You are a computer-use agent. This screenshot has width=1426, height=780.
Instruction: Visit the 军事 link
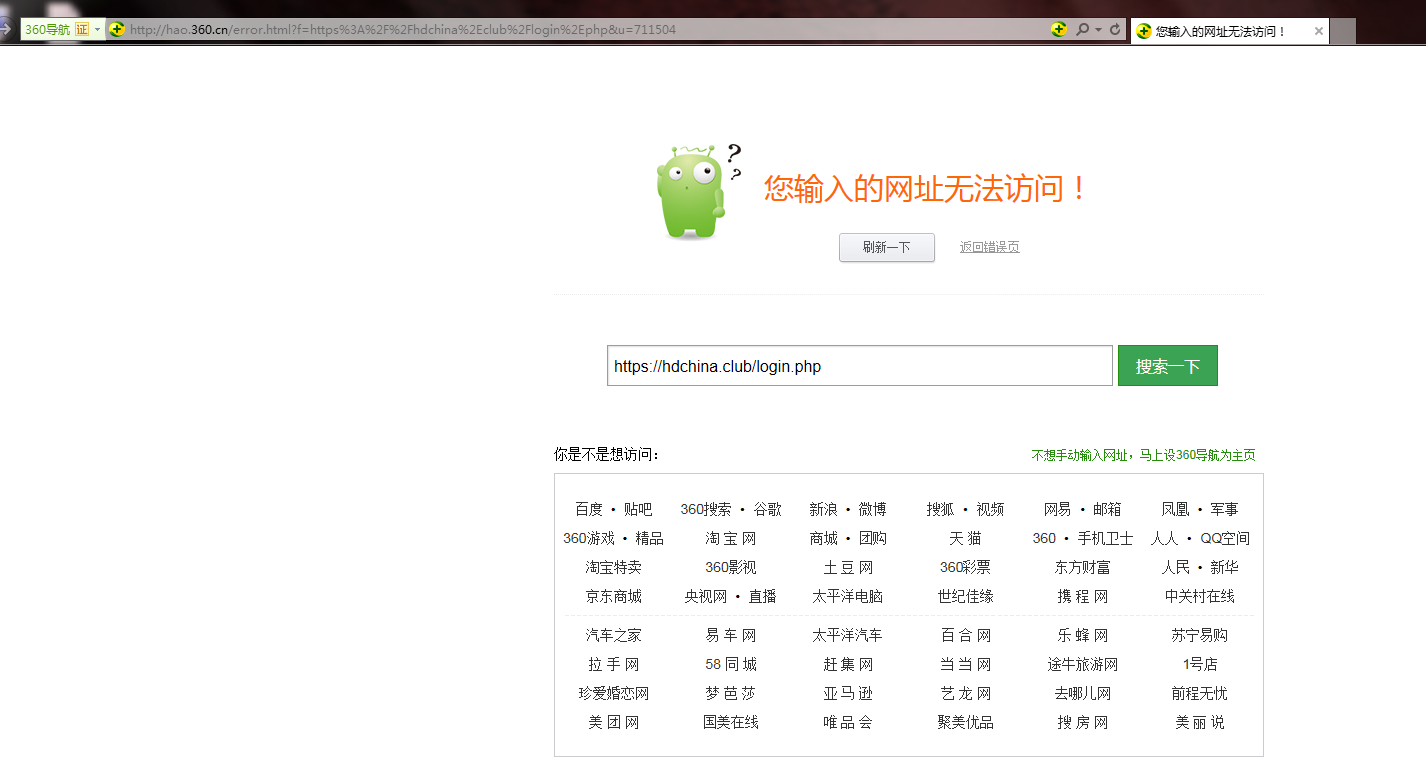pos(1224,509)
